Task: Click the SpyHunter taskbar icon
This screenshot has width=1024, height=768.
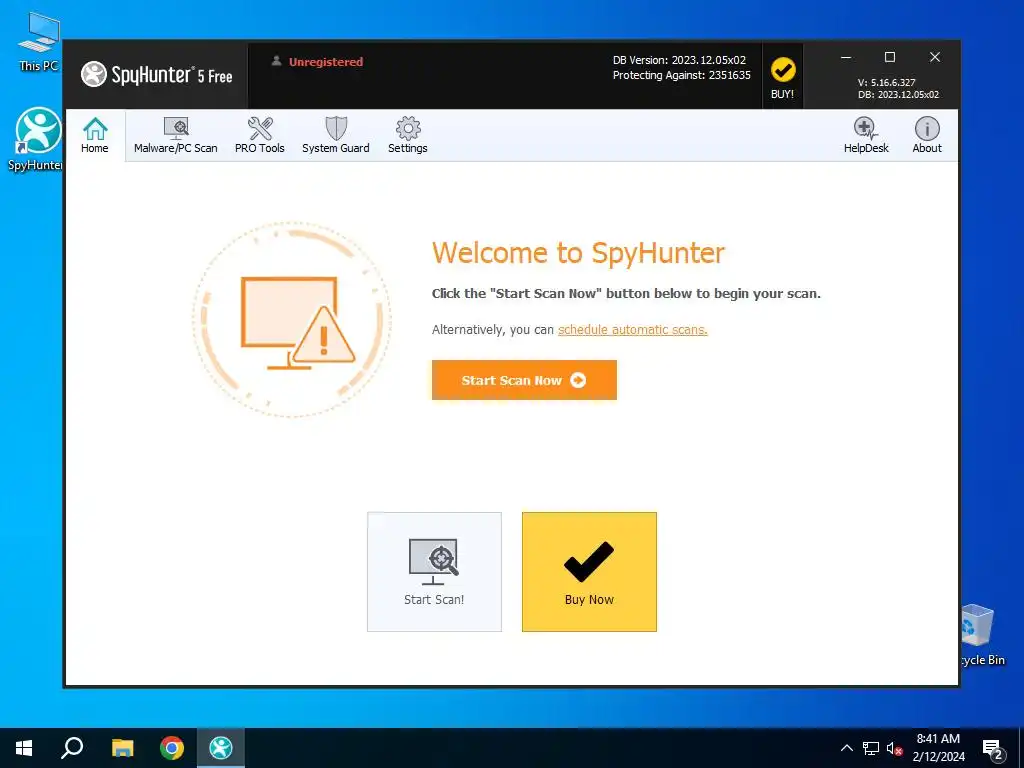Action: click(x=221, y=748)
